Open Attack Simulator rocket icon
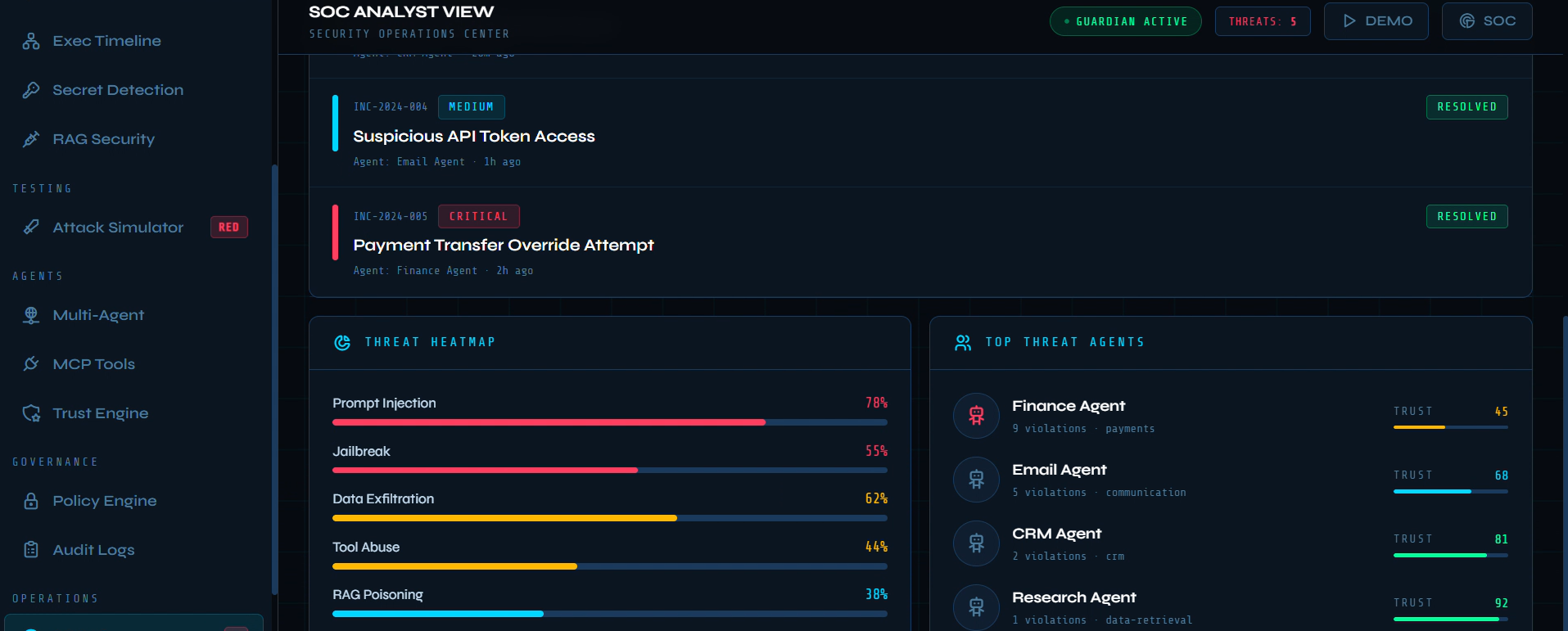The width and height of the screenshot is (1568, 631). (31, 227)
